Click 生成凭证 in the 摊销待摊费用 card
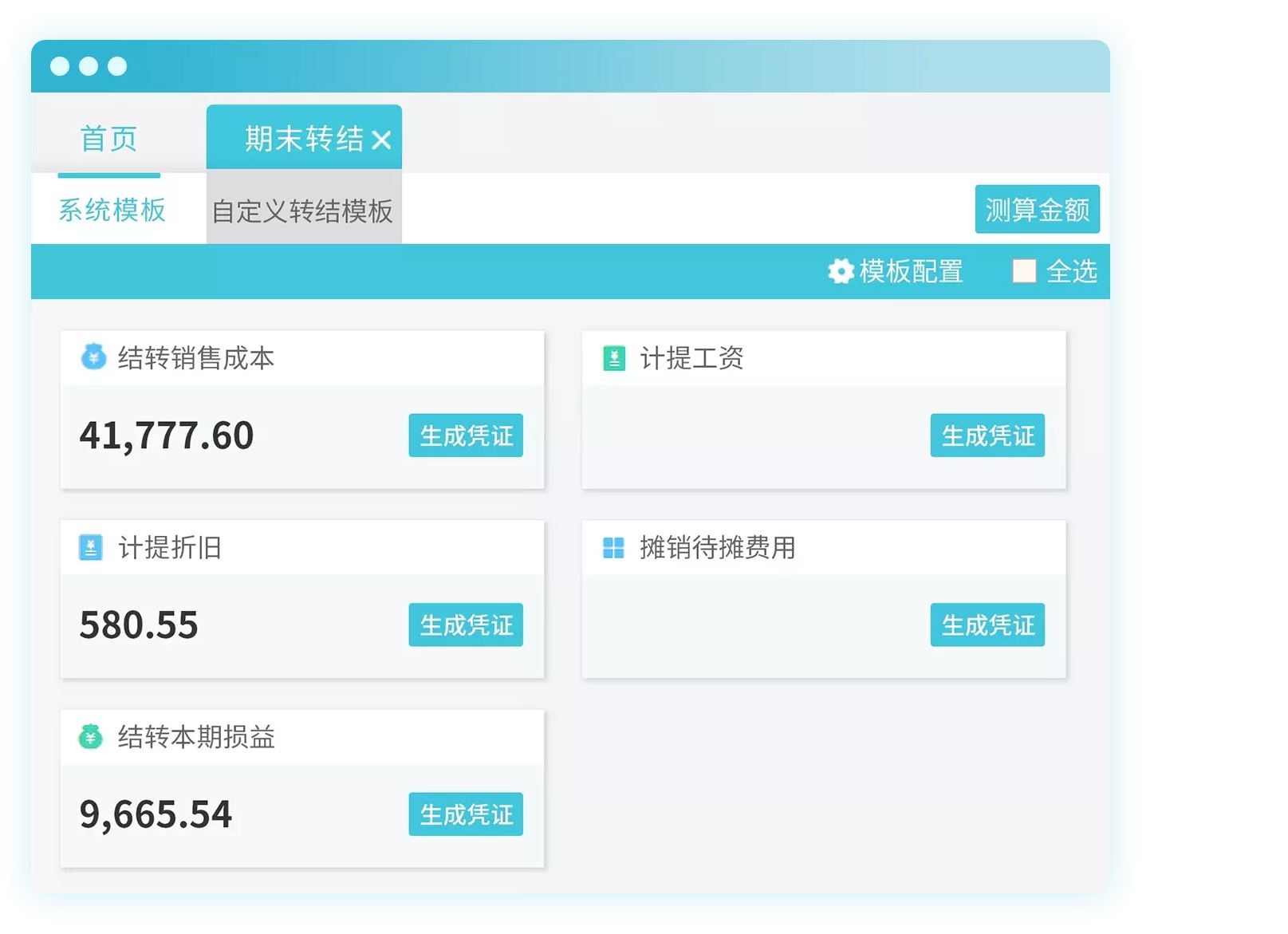This screenshot has height=934, width=1288. click(987, 625)
